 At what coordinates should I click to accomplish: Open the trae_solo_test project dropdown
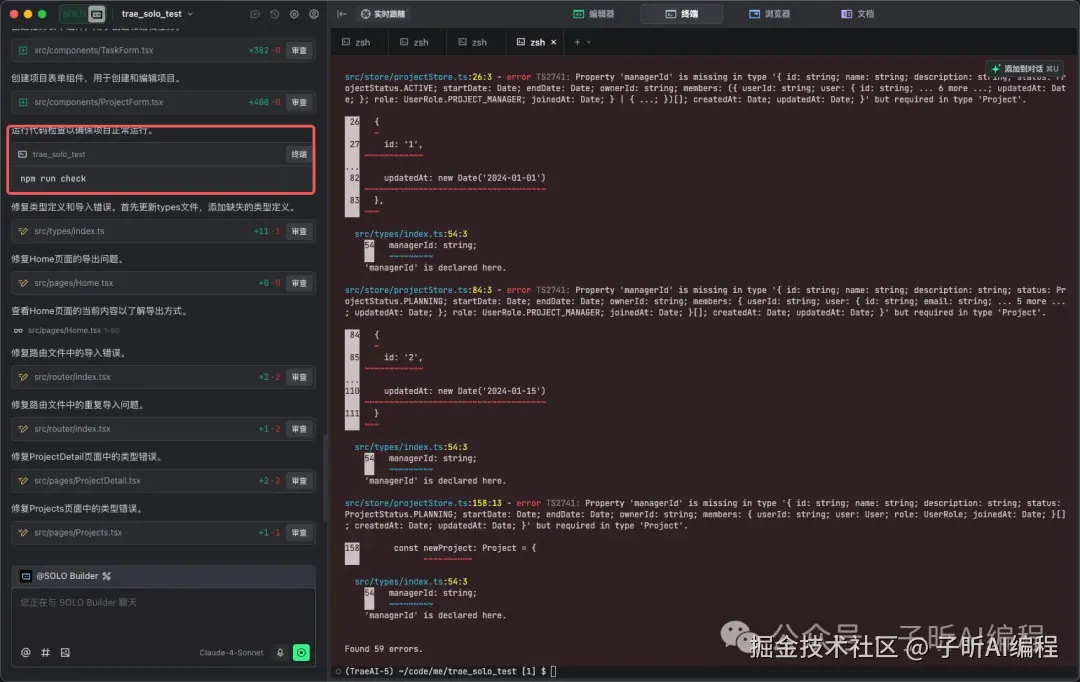pos(157,14)
